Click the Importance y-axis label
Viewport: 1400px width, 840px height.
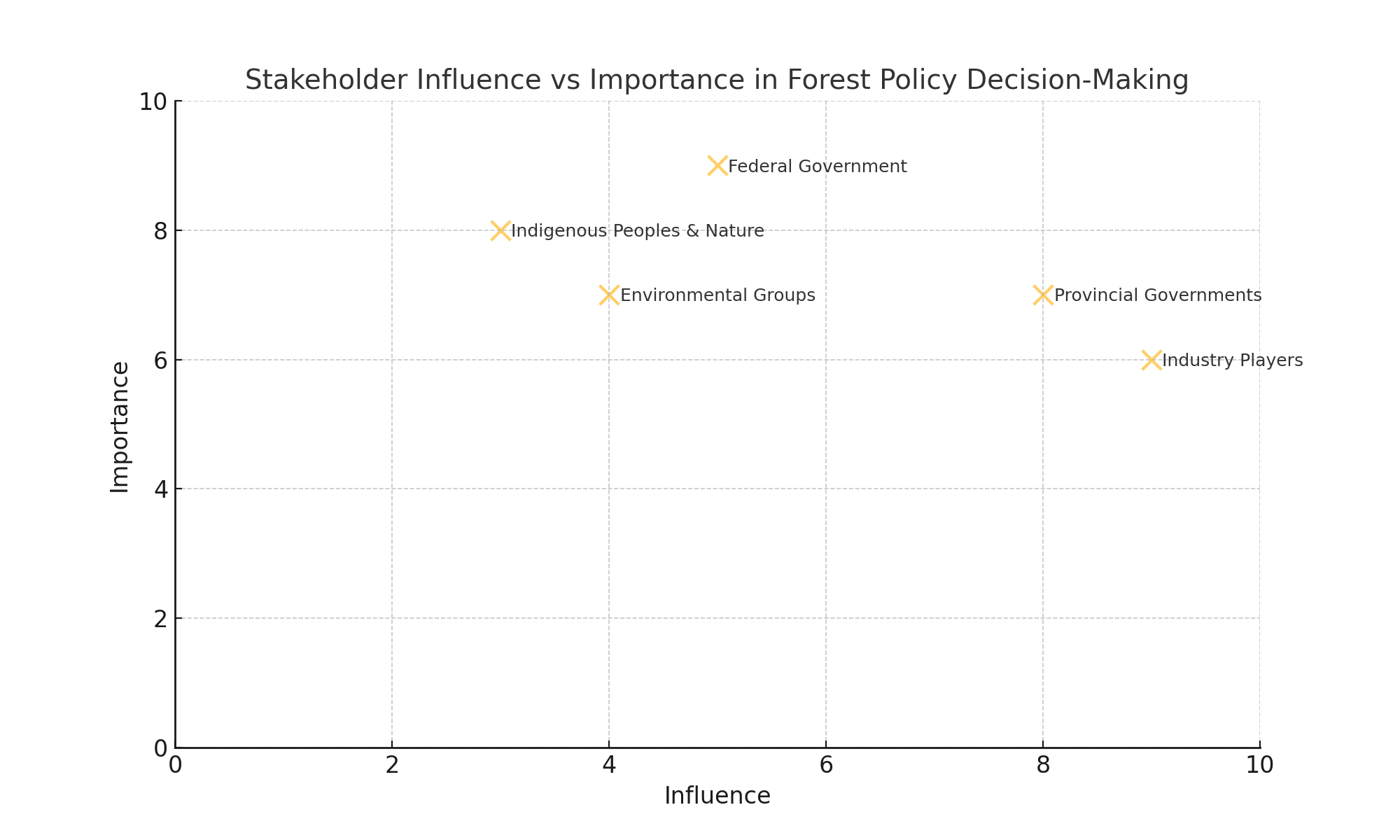click(120, 426)
